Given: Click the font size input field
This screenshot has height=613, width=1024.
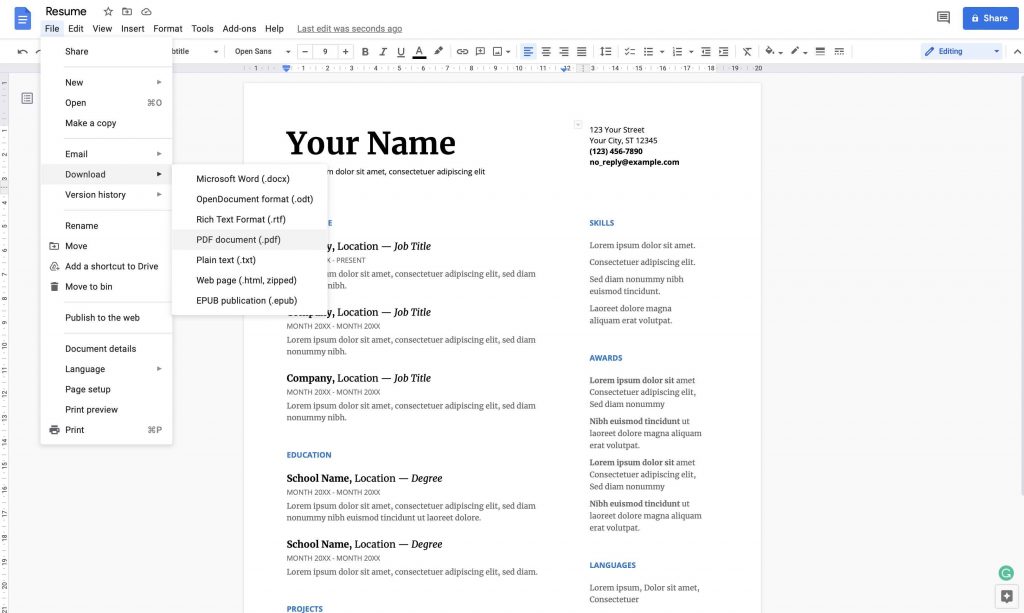Looking at the screenshot, I should click(325, 51).
